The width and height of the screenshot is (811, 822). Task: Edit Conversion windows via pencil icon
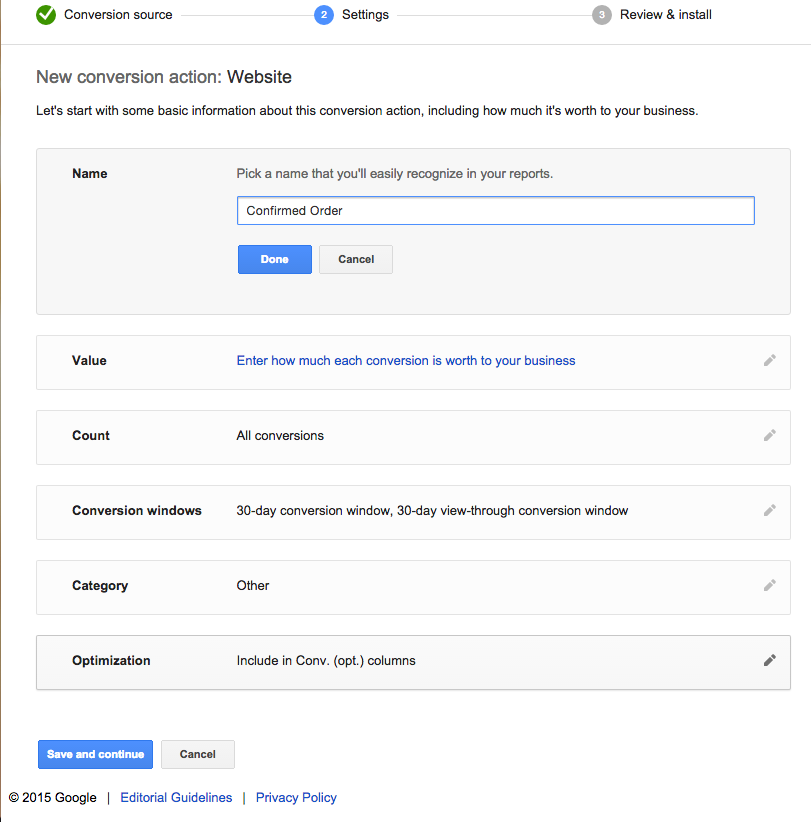[769, 511]
